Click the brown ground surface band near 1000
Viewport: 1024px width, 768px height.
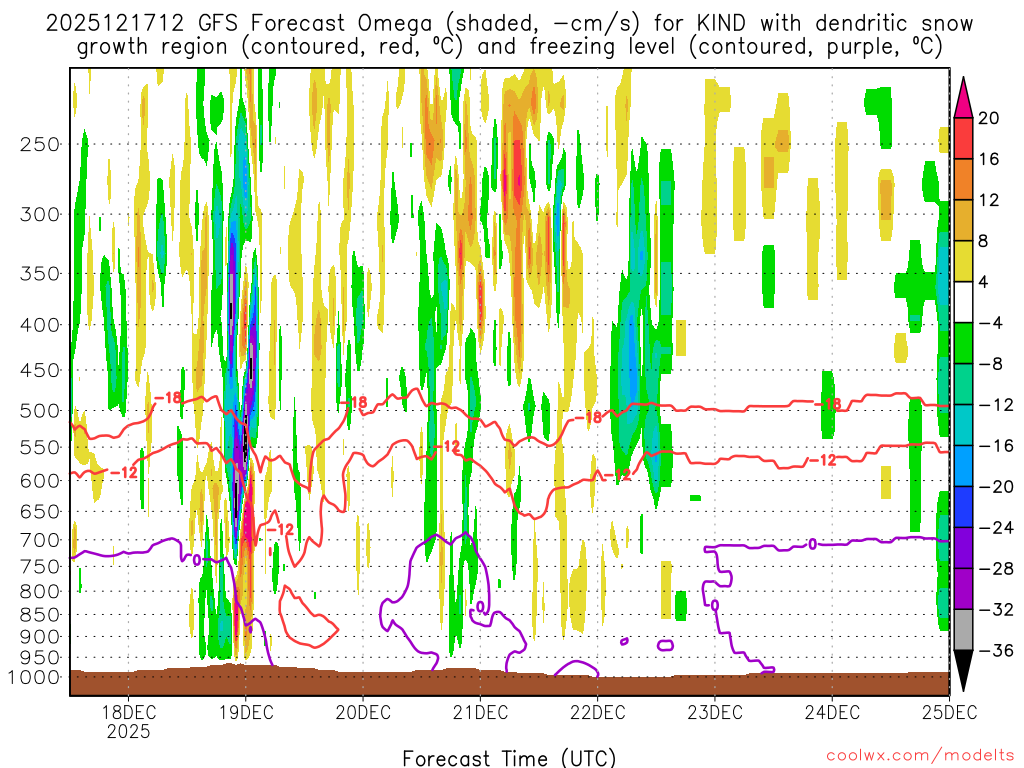(x=509, y=683)
